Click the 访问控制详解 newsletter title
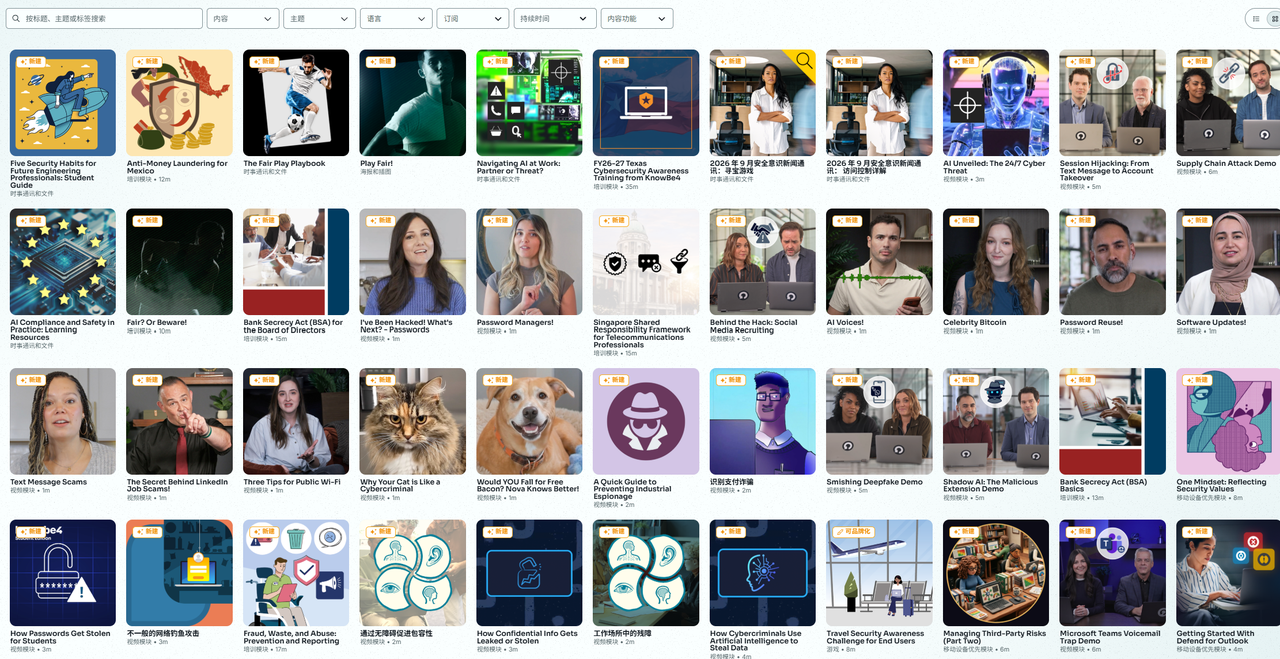Image resolution: width=1280 pixels, height=659 pixels. pos(874,167)
